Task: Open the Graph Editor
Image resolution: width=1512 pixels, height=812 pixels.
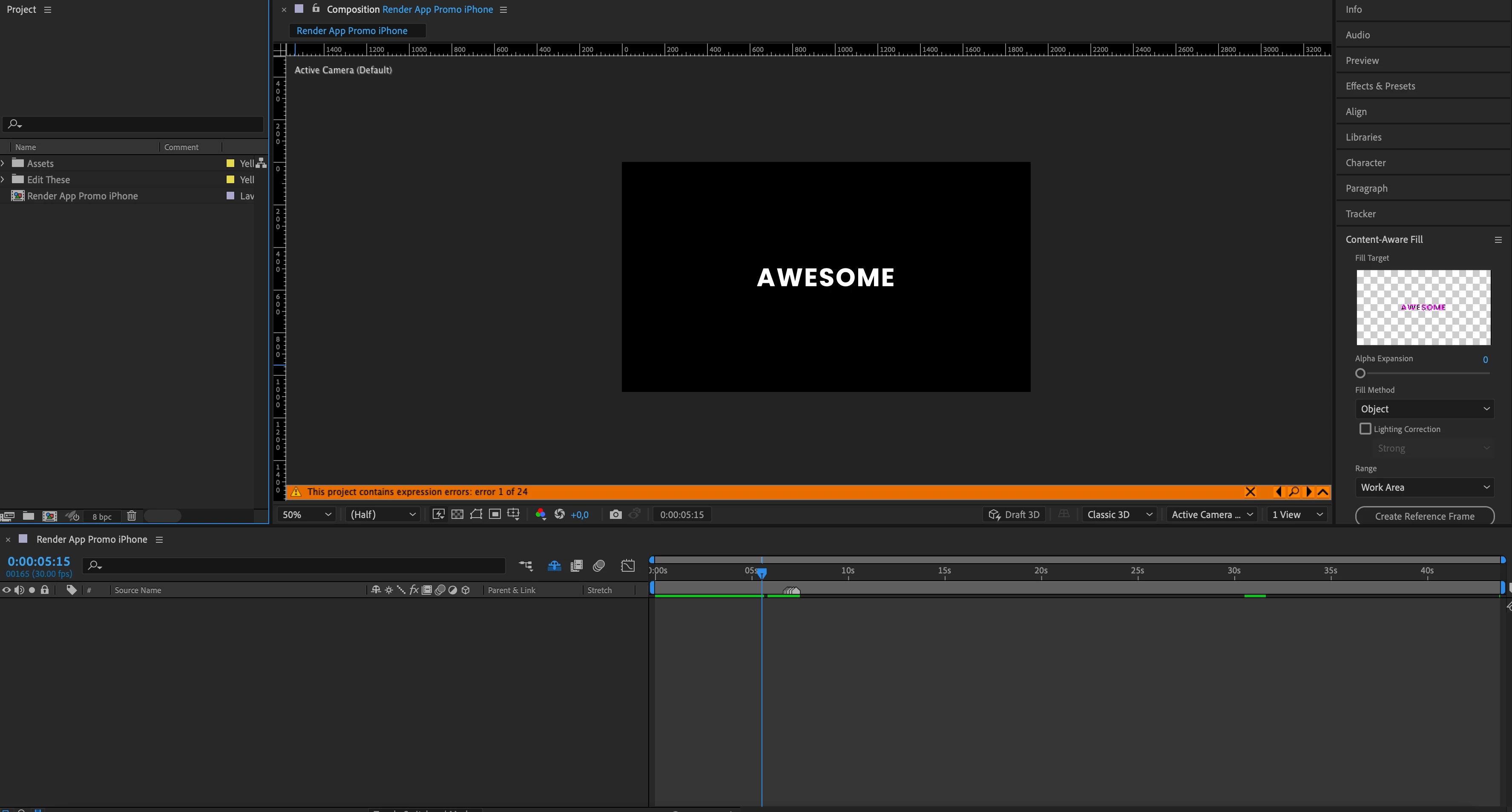Action: (x=627, y=565)
